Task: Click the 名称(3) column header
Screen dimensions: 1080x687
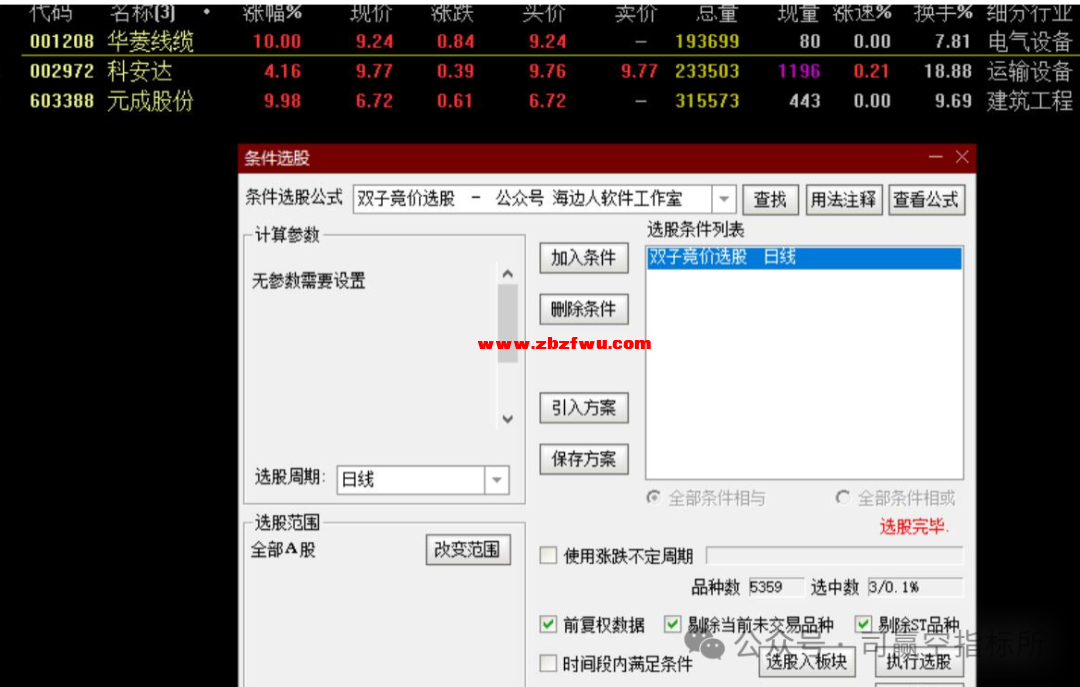Action: tap(143, 12)
